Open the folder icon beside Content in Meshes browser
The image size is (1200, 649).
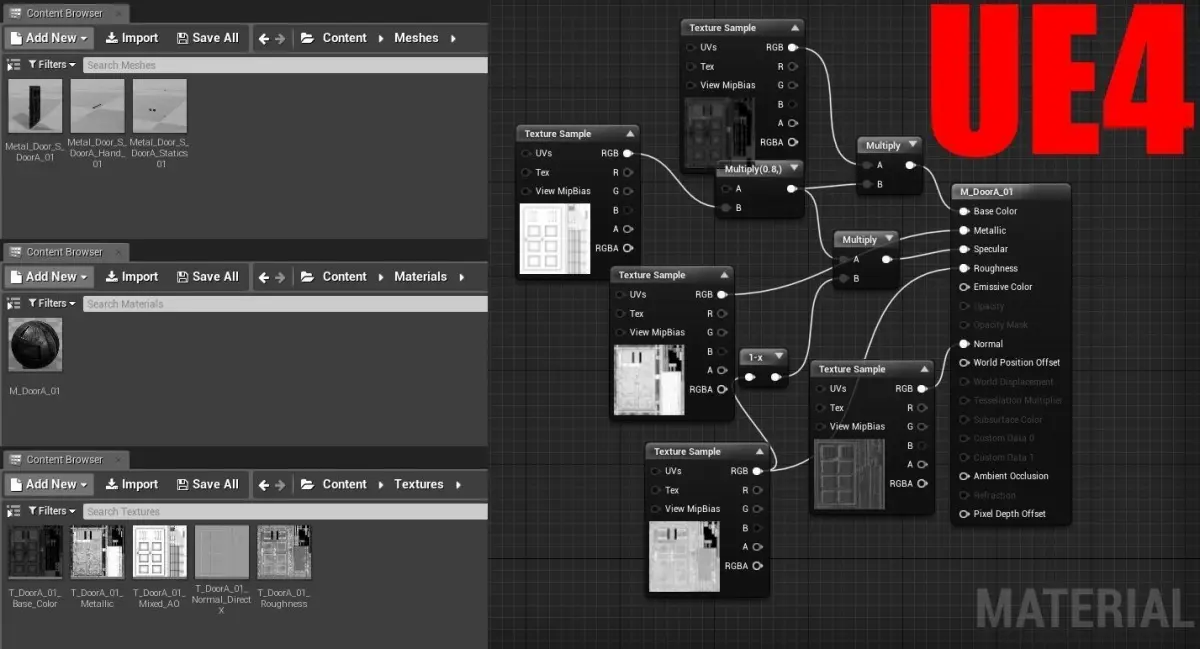coord(307,38)
